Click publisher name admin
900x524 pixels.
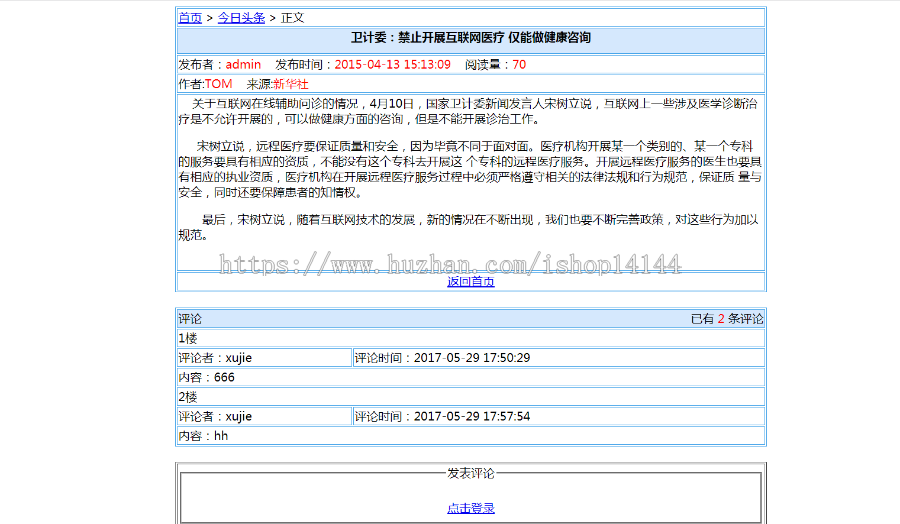coord(243,64)
